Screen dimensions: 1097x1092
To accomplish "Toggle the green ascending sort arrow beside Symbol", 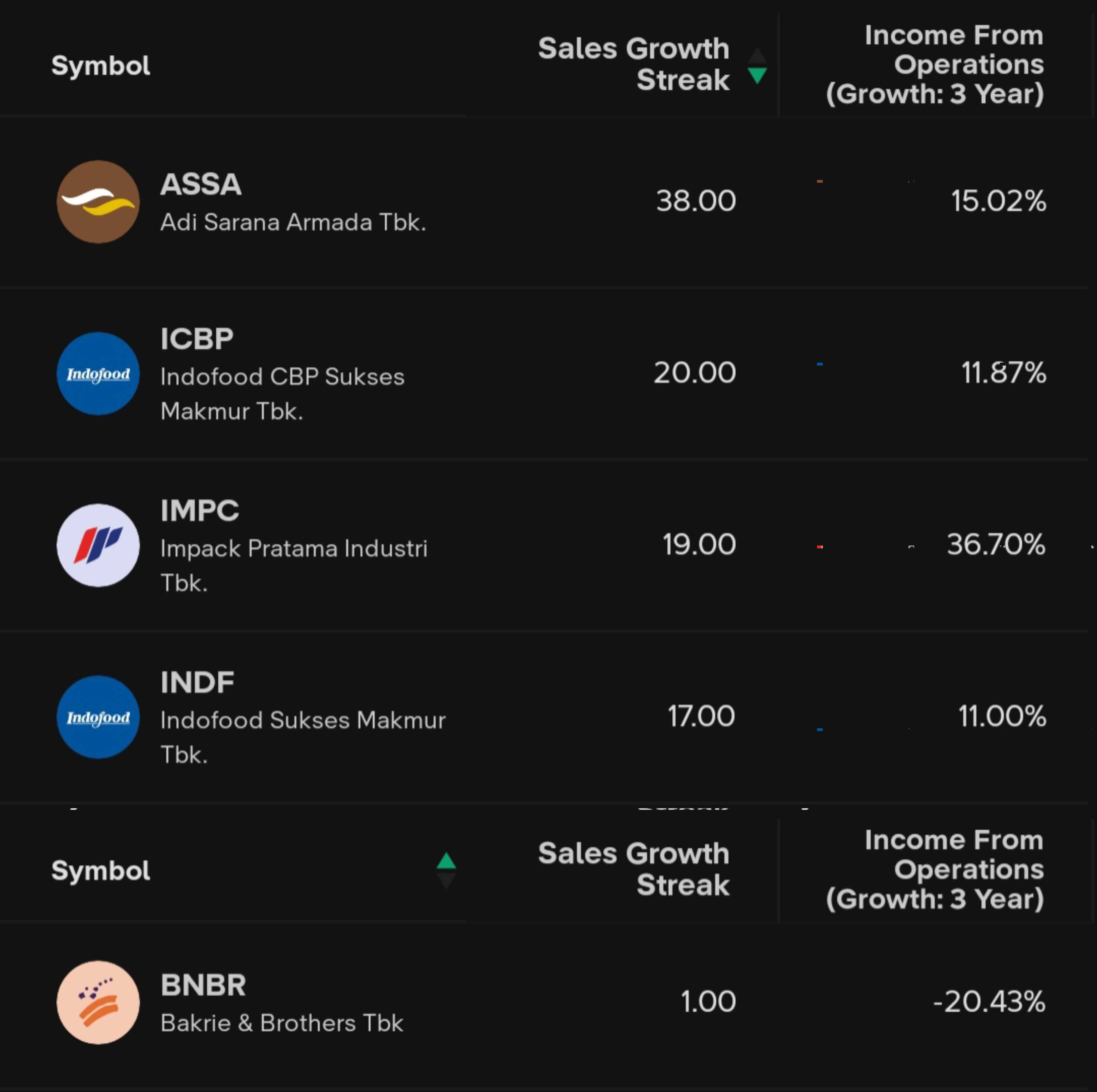I will [446, 861].
